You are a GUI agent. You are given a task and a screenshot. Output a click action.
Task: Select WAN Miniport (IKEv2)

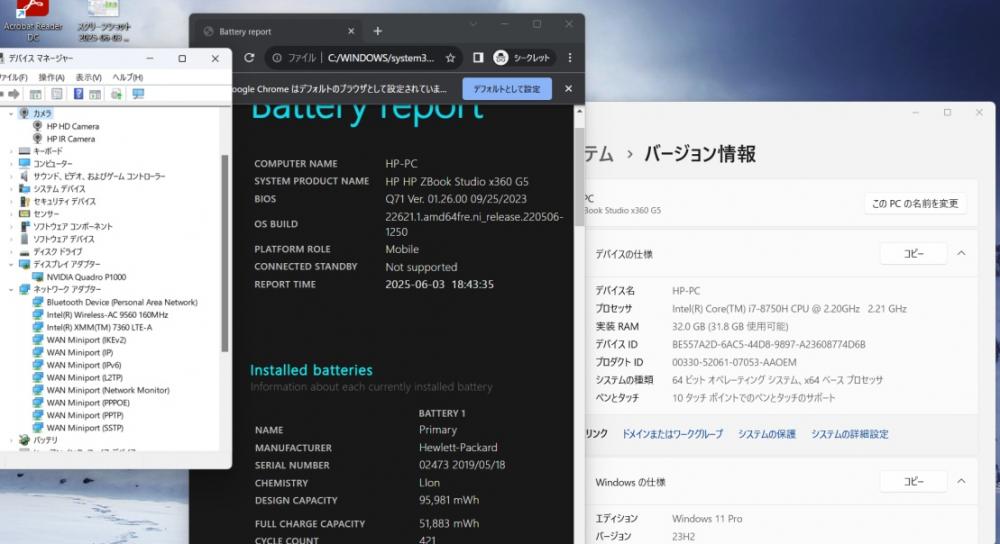(86, 340)
